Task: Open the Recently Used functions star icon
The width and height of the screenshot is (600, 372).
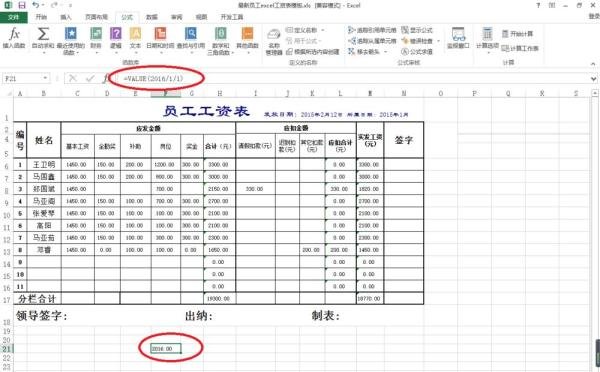Action: [x=70, y=40]
